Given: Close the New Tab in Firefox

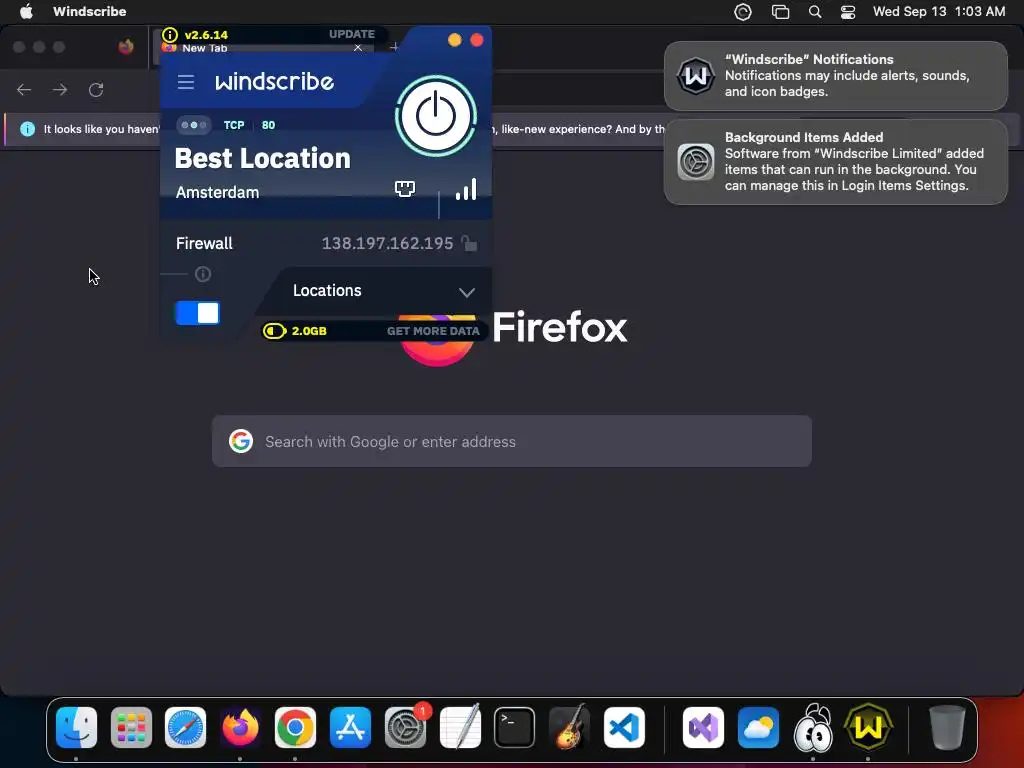Looking at the screenshot, I should [x=358, y=48].
